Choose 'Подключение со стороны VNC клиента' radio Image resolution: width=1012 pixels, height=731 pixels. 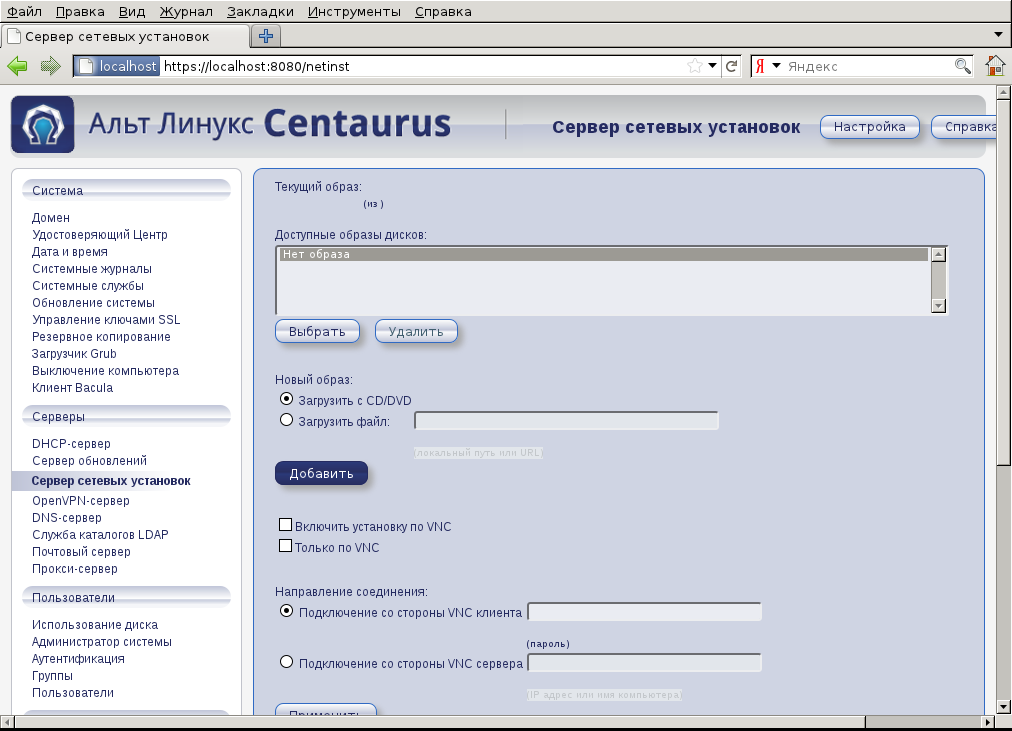(x=287, y=611)
